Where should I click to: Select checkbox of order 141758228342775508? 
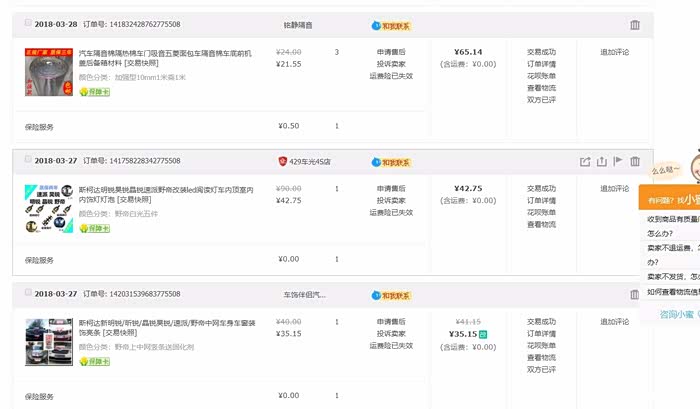[27, 161]
